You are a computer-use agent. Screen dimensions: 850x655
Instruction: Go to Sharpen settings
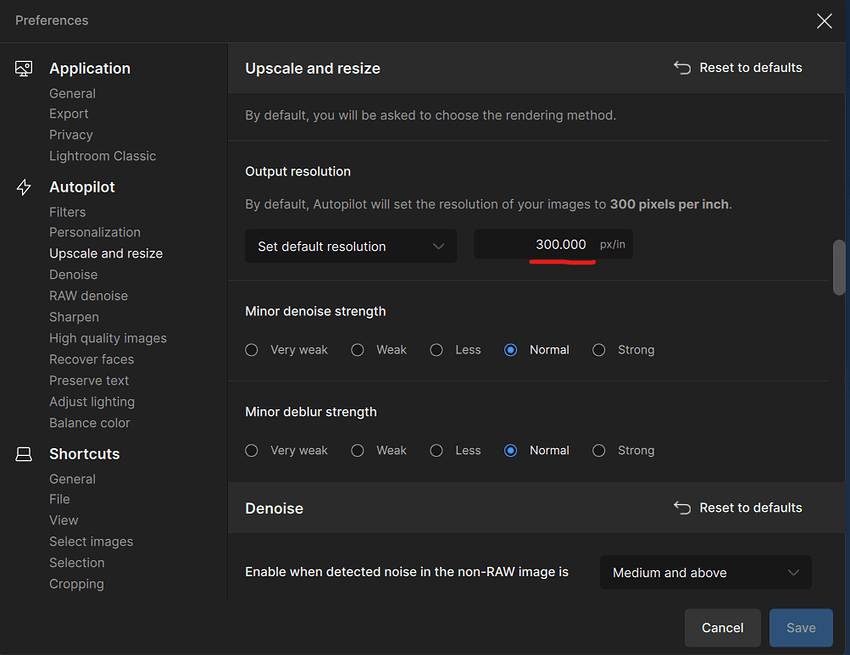point(74,317)
